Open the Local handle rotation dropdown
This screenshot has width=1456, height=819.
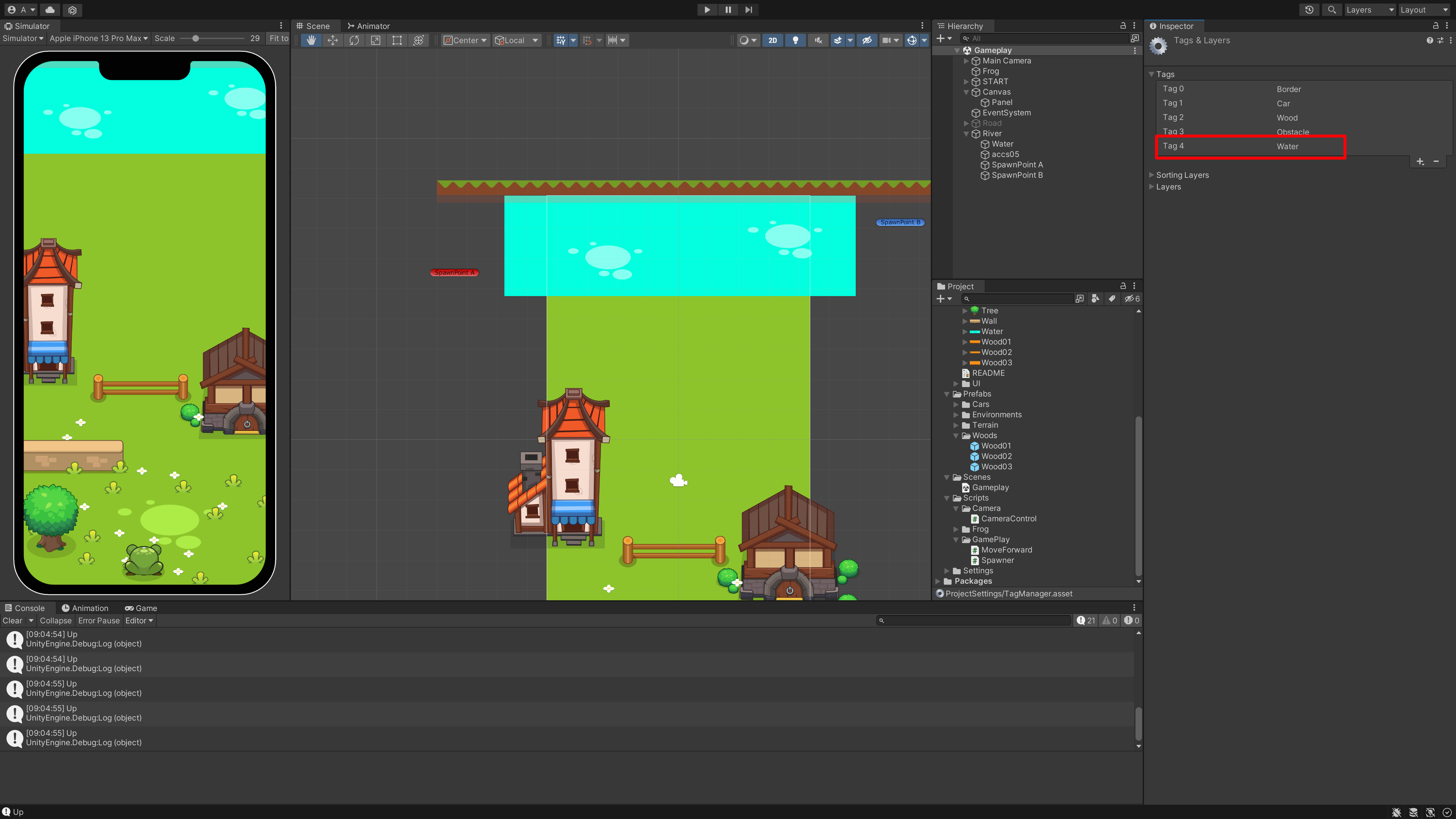coord(516,40)
